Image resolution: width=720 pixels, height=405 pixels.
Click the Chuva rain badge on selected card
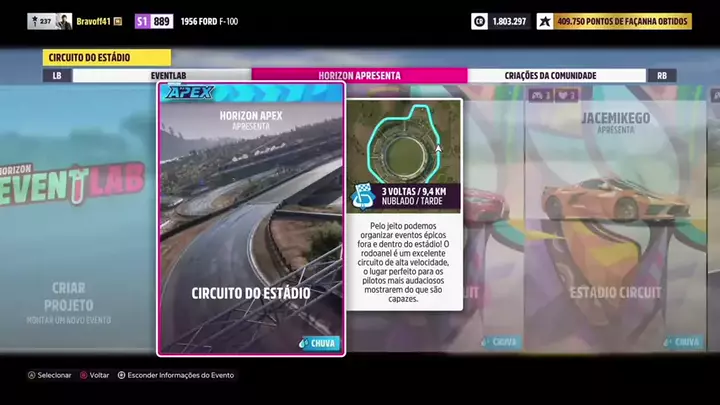click(x=319, y=343)
